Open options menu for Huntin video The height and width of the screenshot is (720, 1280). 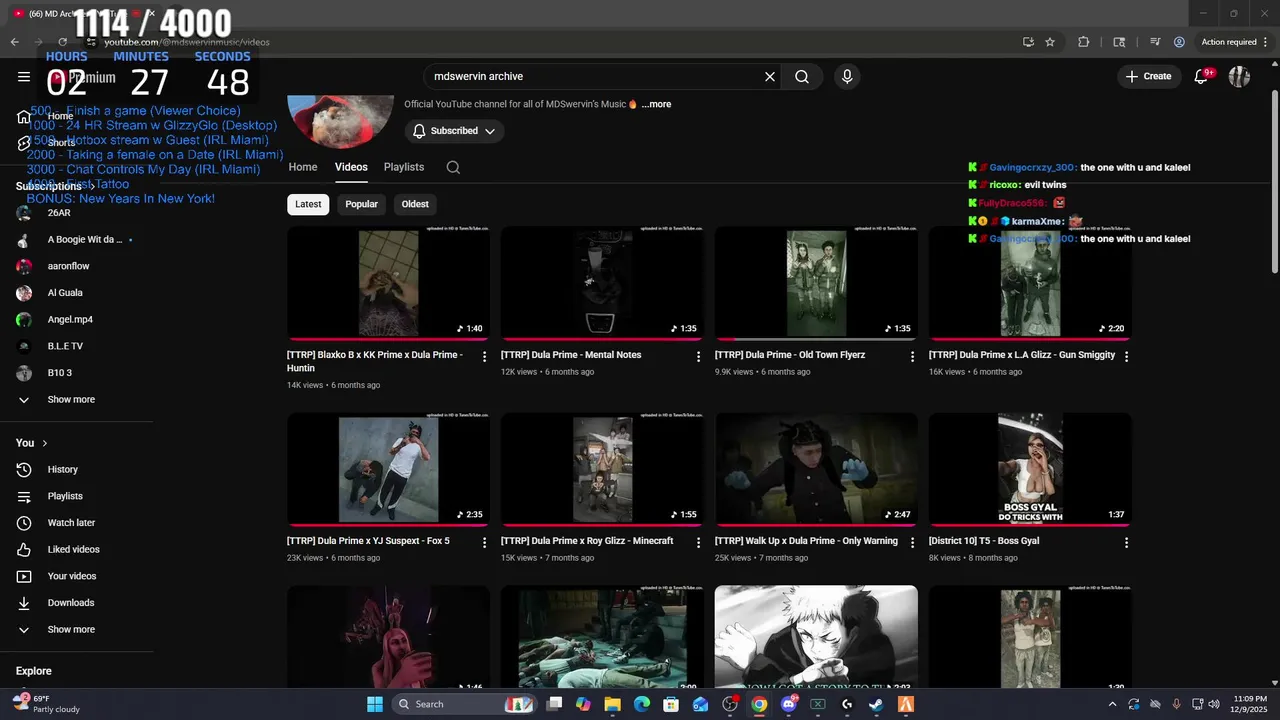pyautogui.click(x=485, y=356)
